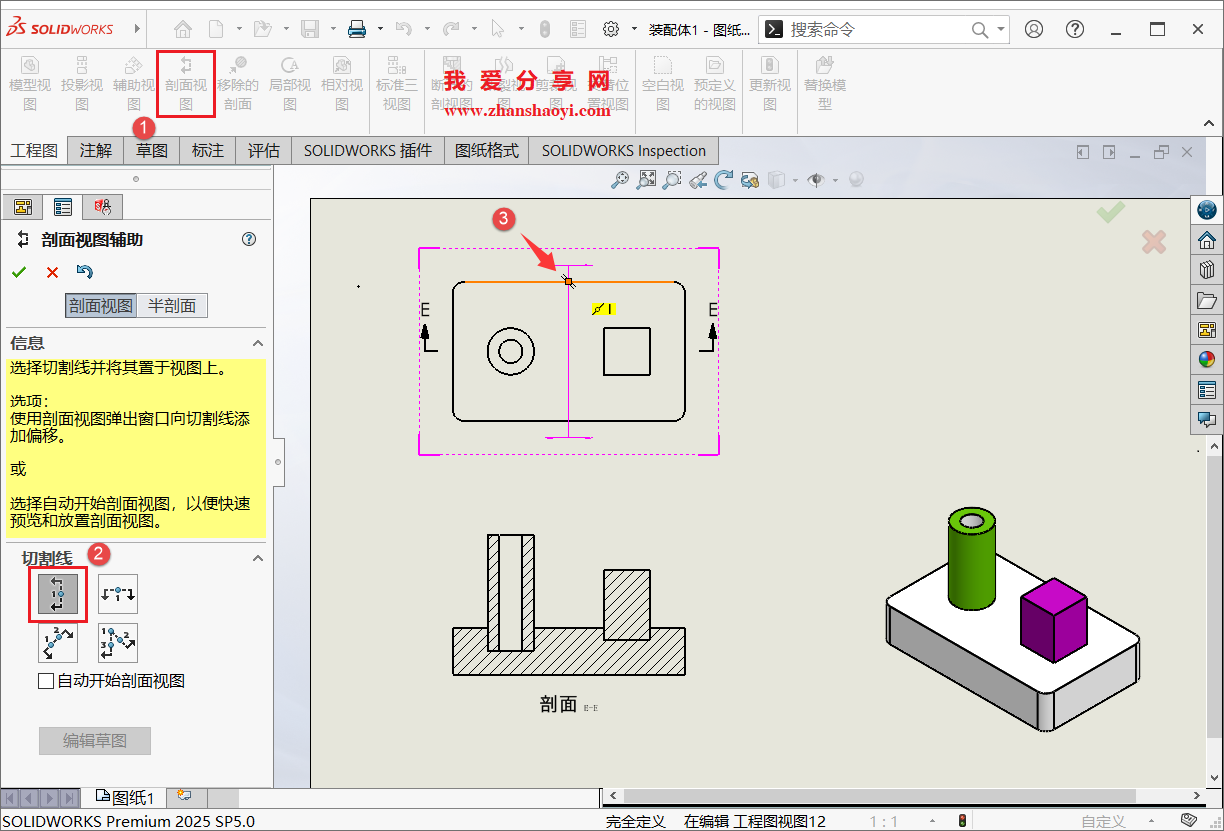Viewport: 1224px width, 831px height.
Task: Switch to the third manager pane tab icon
Action: (102, 207)
